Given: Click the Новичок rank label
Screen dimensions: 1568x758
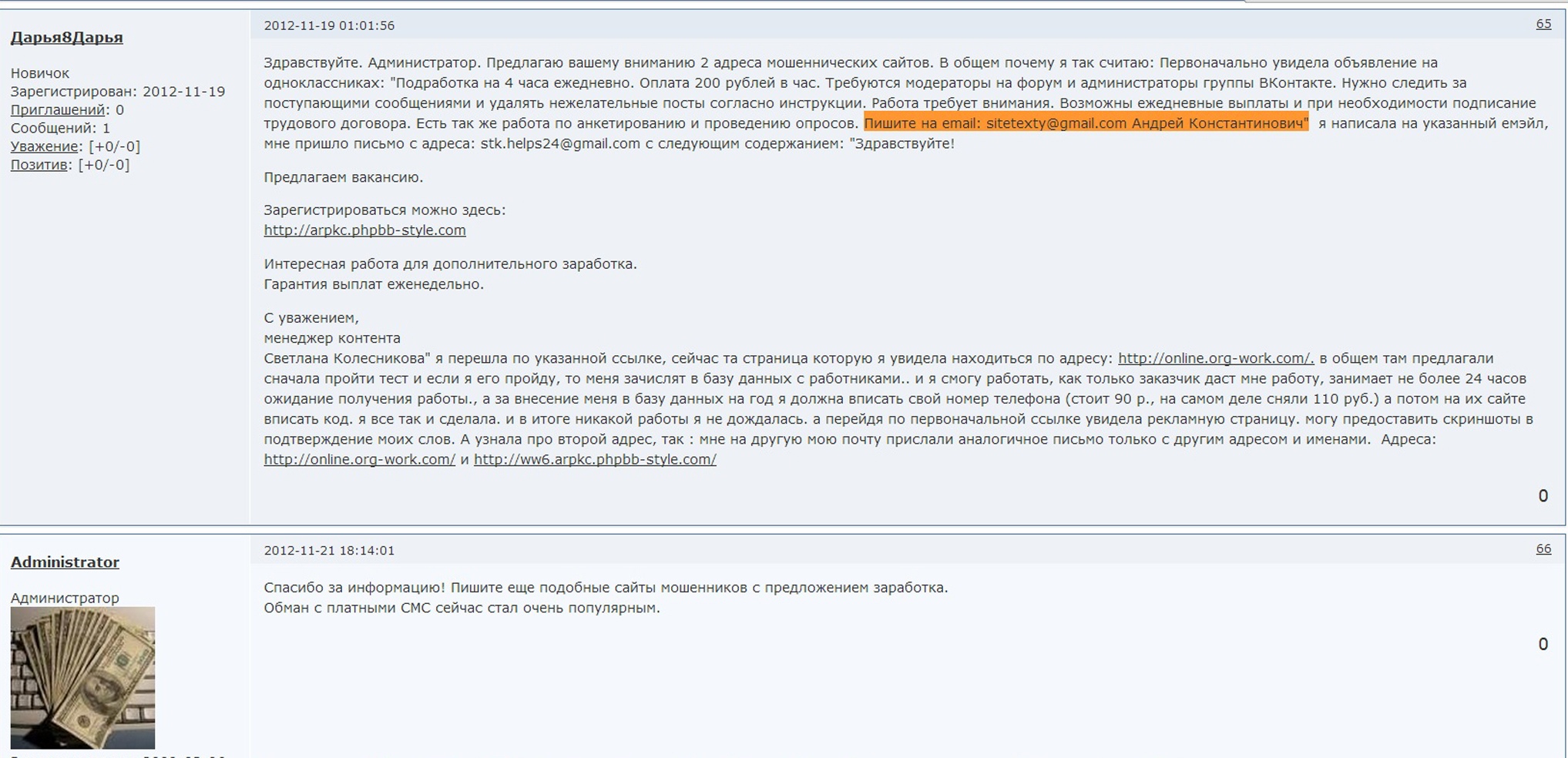Looking at the screenshot, I should (x=40, y=73).
